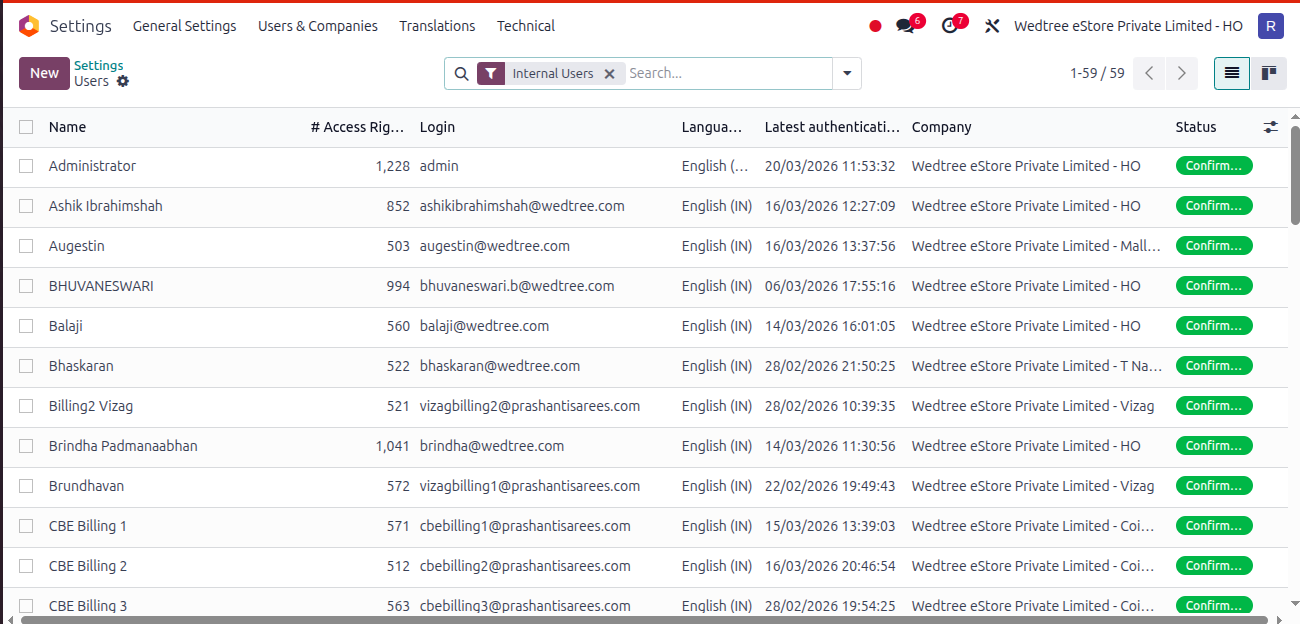The image size is (1300, 624).
Task: Select the Augestin row checkbox
Action: [26, 246]
